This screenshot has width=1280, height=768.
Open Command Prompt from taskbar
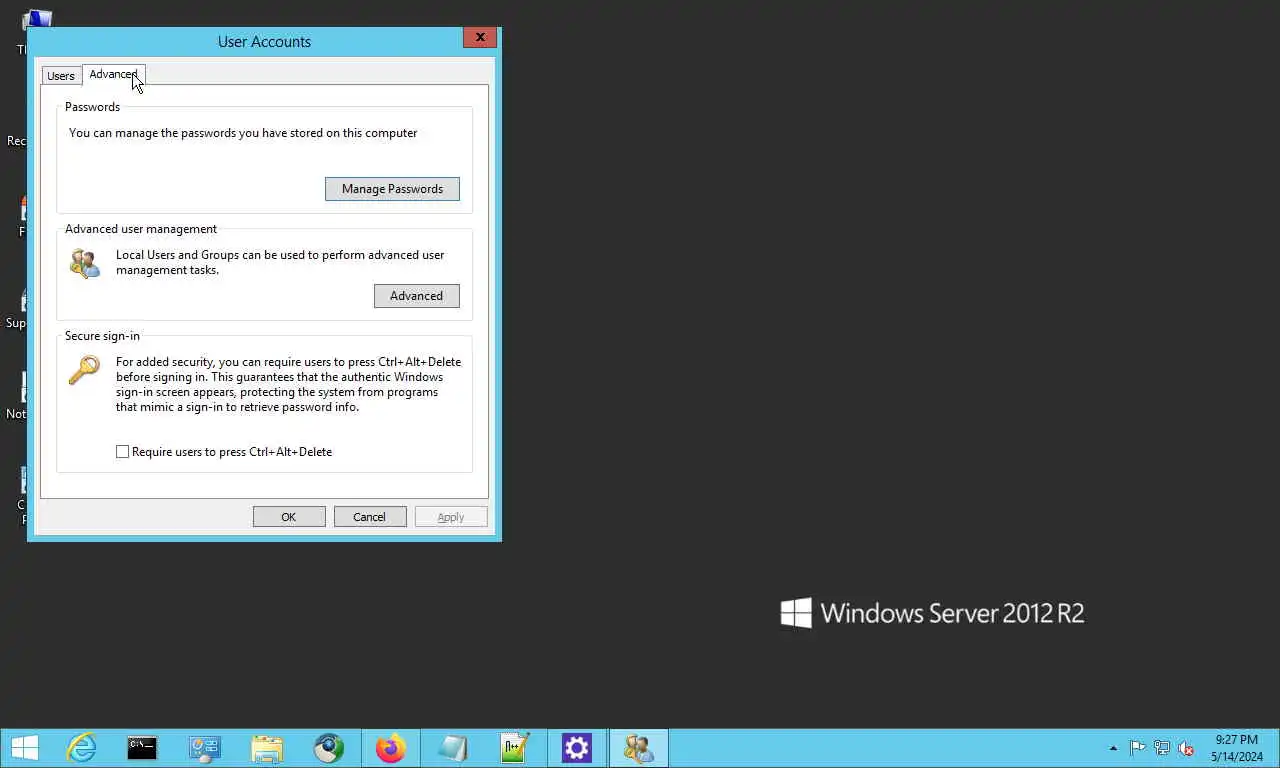(142, 748)
